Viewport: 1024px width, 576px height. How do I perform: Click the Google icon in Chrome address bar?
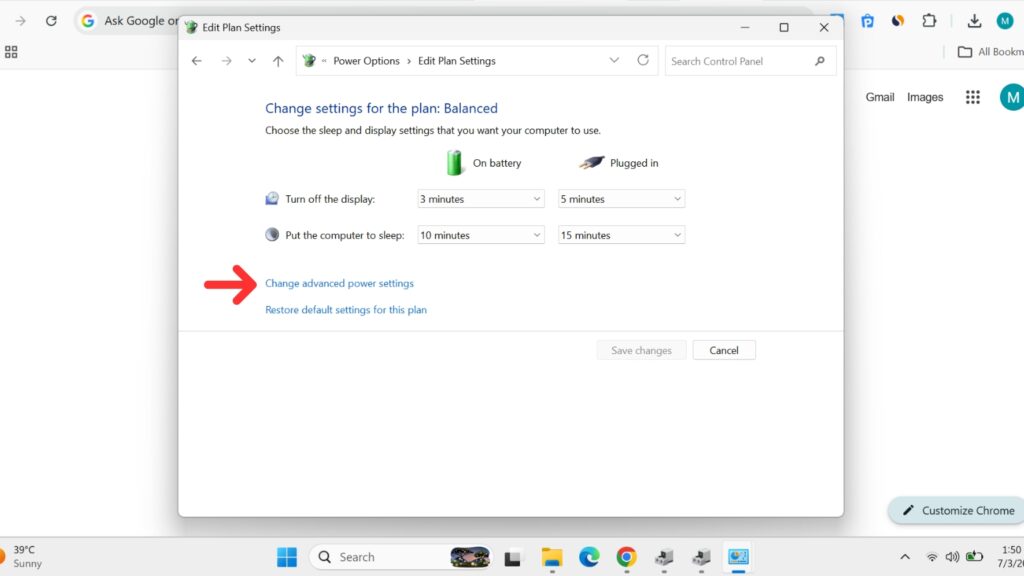click(x=88, y=21)
